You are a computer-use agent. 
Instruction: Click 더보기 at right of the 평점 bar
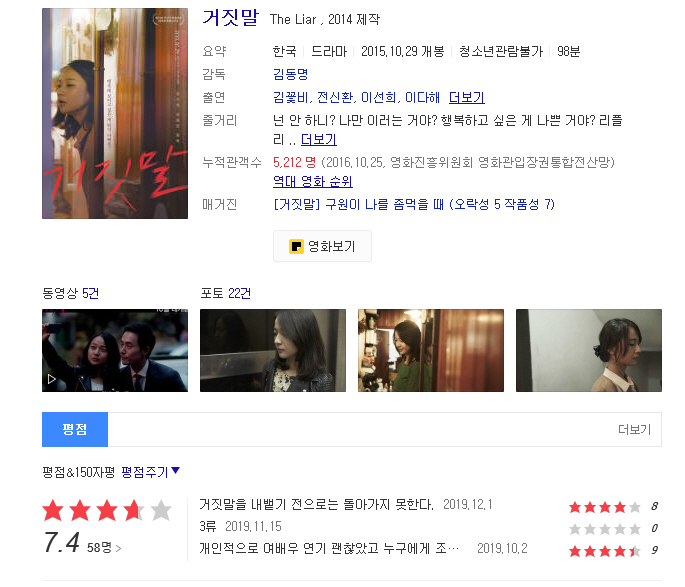pyautogui.click(x=634, y=429)
